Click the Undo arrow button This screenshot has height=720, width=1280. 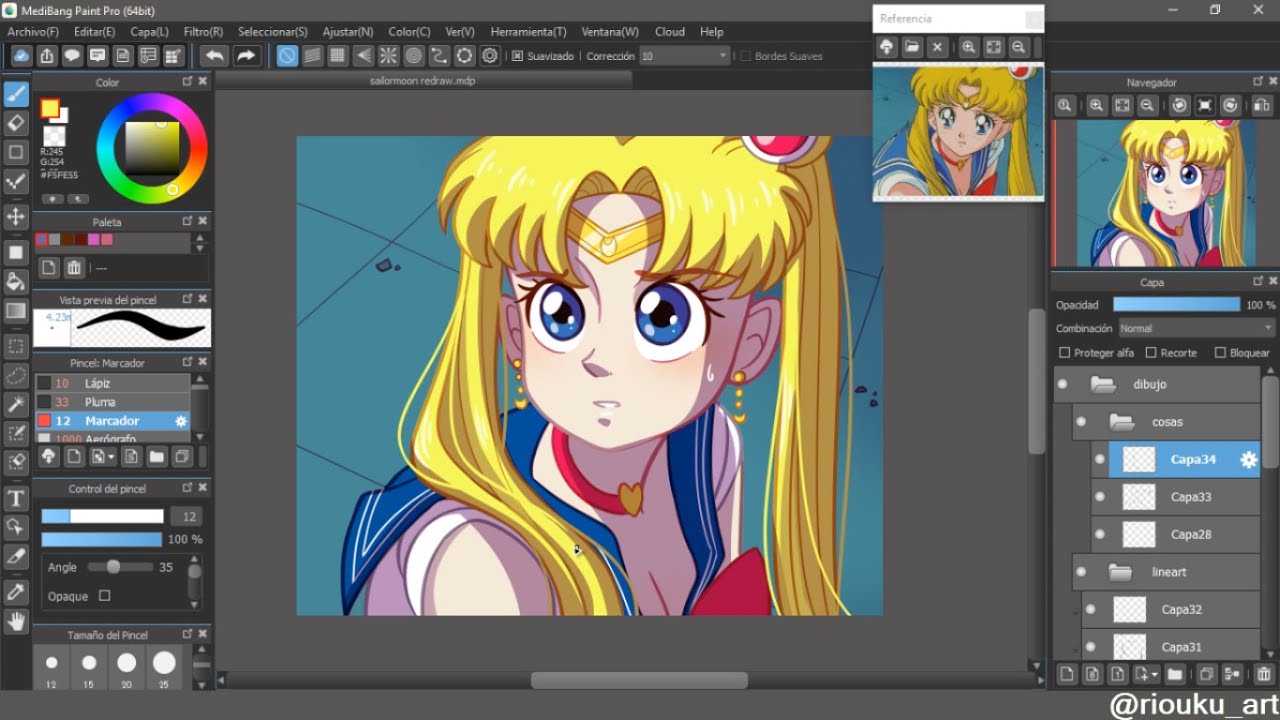214,56
